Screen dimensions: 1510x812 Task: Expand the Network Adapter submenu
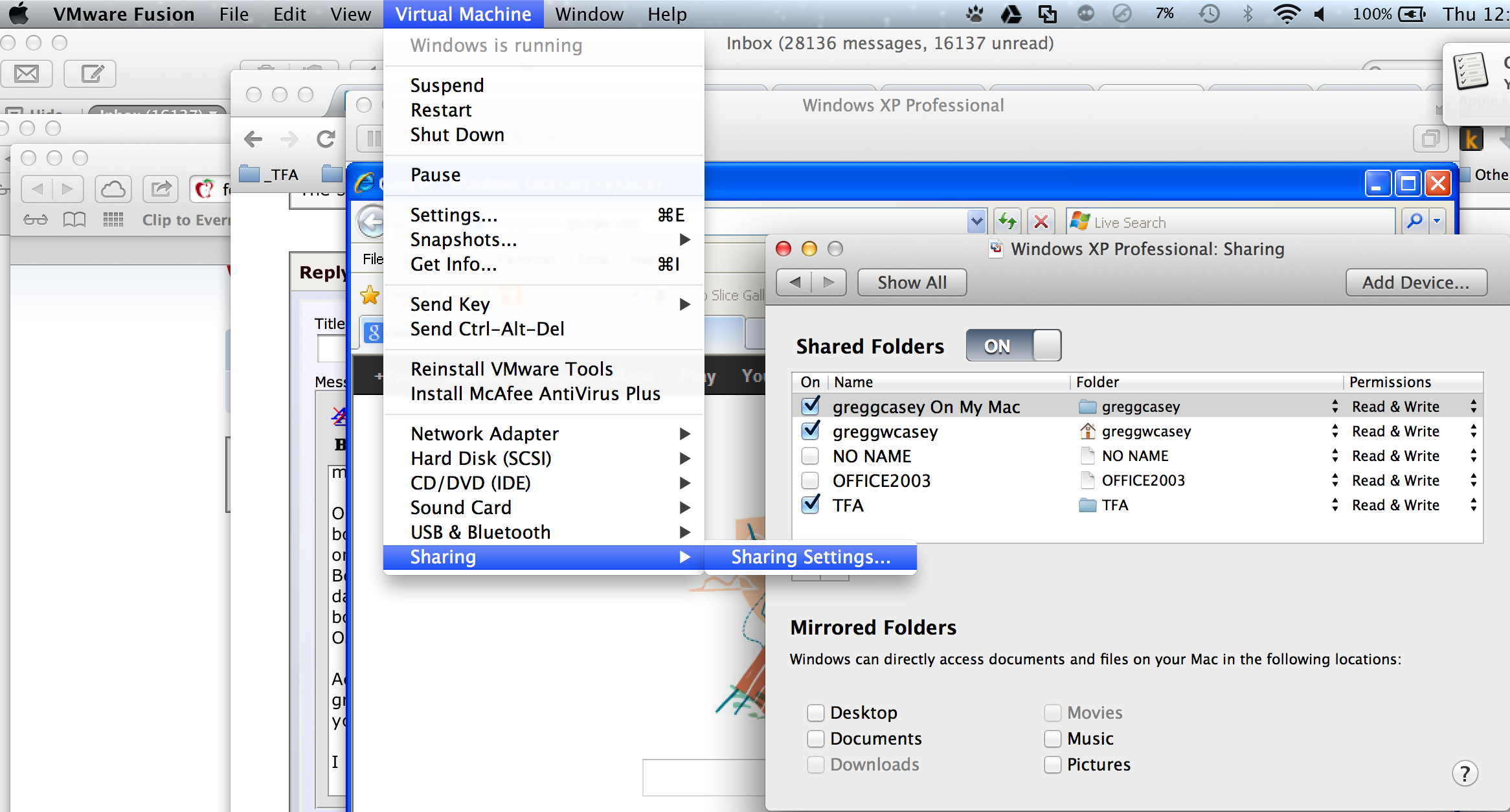click(544, 433)
